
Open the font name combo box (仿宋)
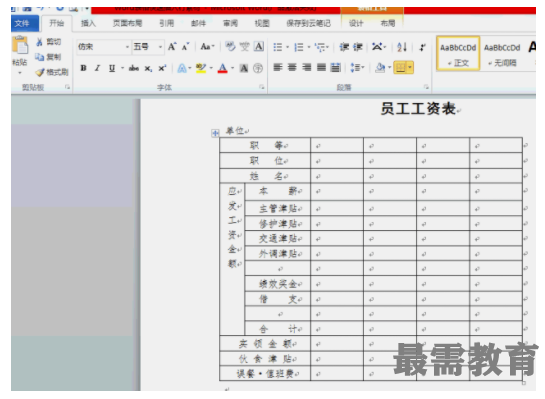[x=103, y=47]
